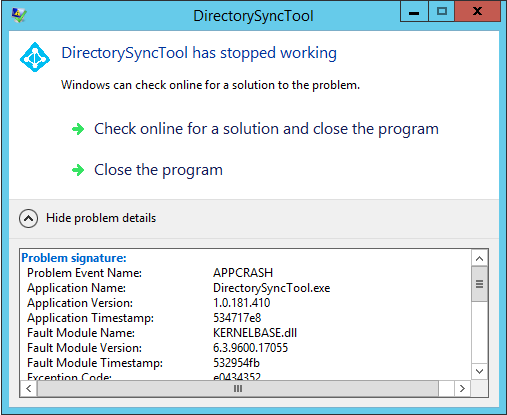Click the APPCRASH event name value
Image resolution: width=507 pixels, height=415 pixels.
coord(243,273)
